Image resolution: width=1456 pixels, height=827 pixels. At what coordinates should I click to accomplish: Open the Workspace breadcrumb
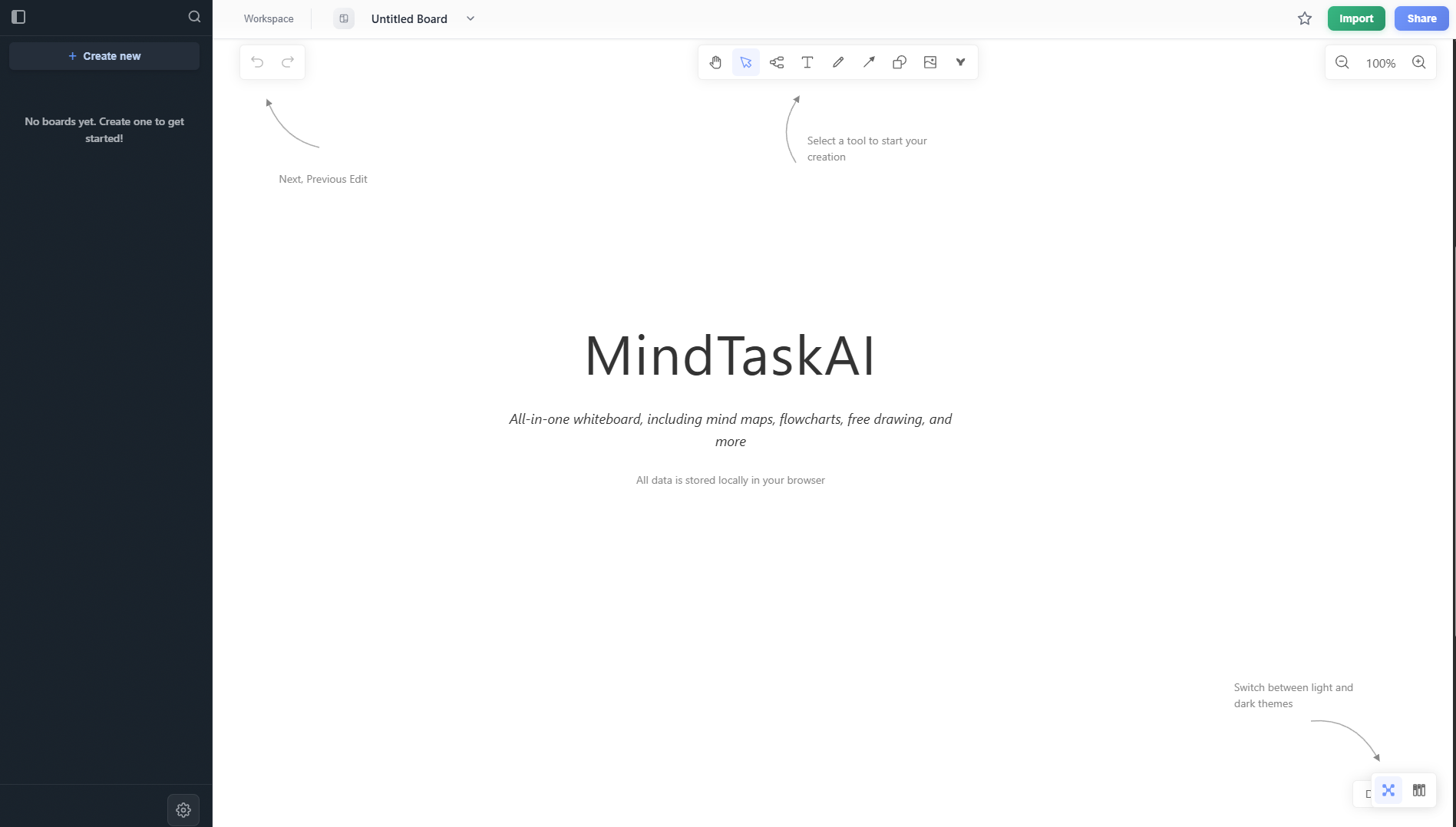[x=269, y=18]
